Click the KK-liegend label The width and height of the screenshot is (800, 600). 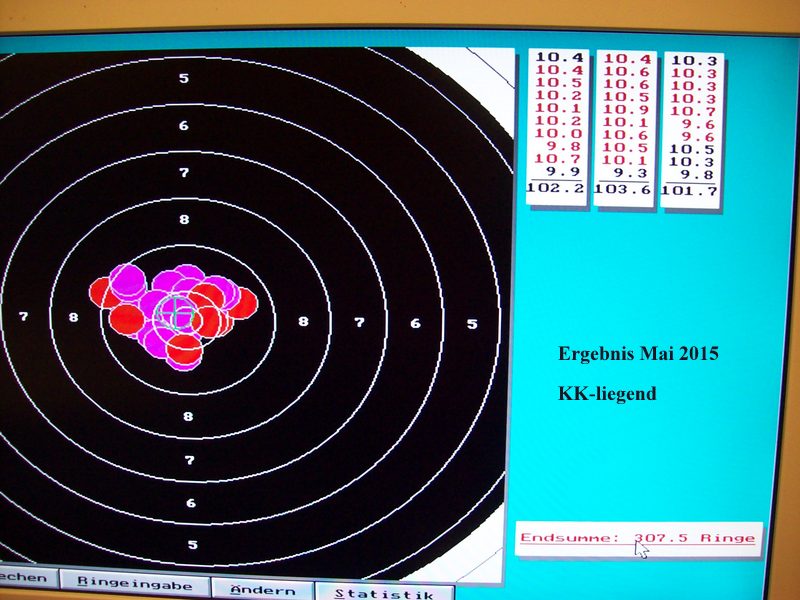(607, 394)
